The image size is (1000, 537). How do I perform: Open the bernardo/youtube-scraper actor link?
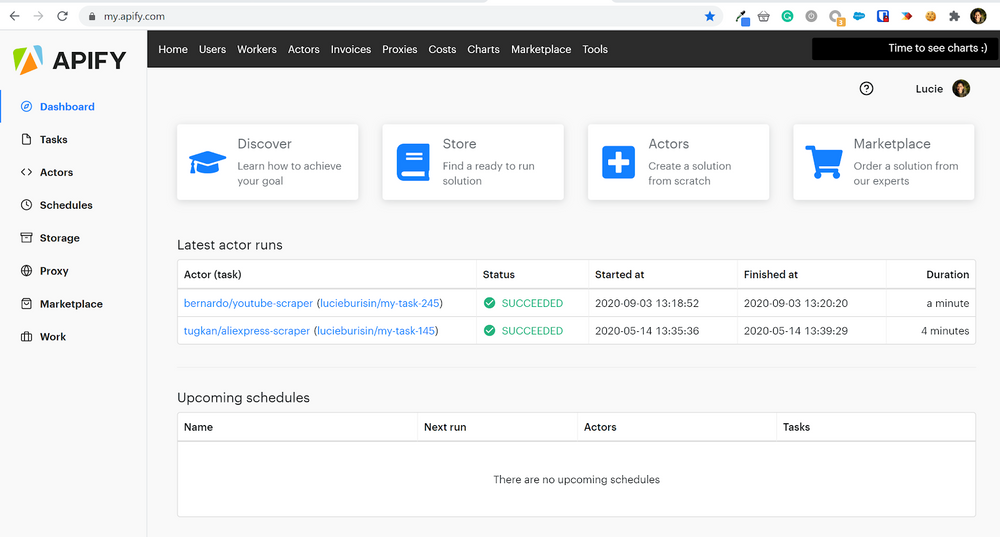point(247,303)
